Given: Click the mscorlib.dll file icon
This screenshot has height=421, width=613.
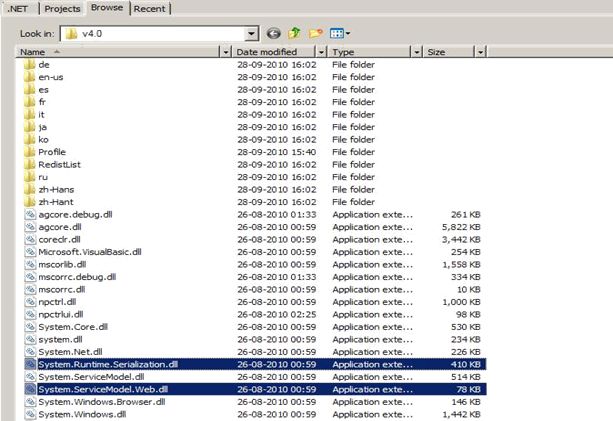Looking at the screenshot, I should click(x=30, y=265).
